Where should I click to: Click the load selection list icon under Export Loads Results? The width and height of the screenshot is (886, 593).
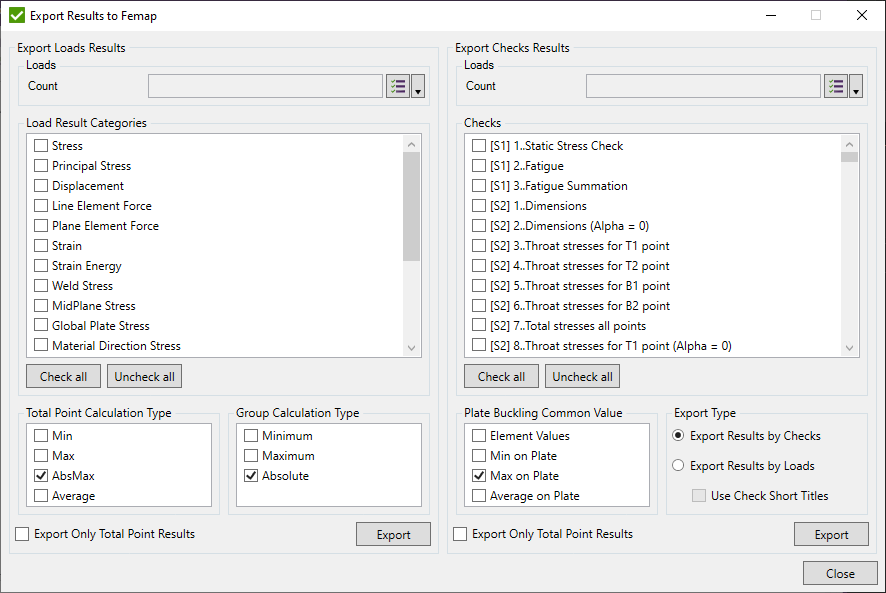click(x=398, y=86)
